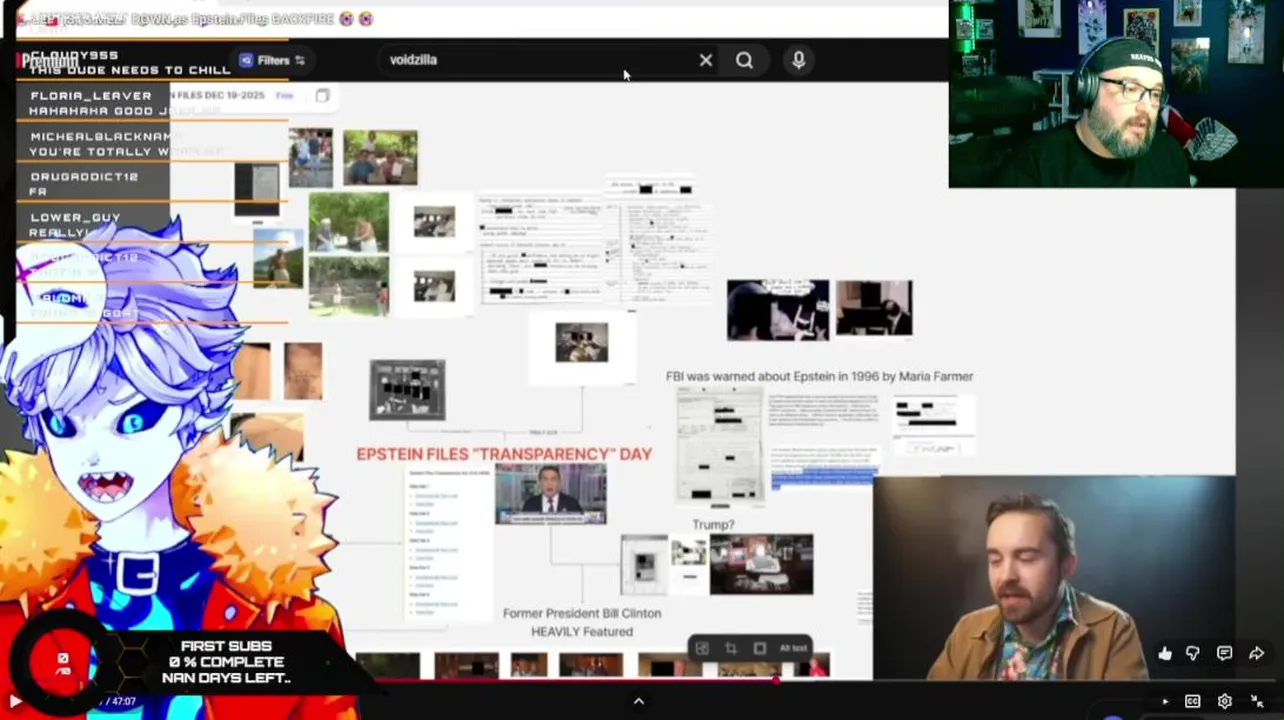Image resolution: width=1284 pixels, height=720 pixels.
Task: Open the black redacted grid image thumbnail
Action: coord(407,390)
